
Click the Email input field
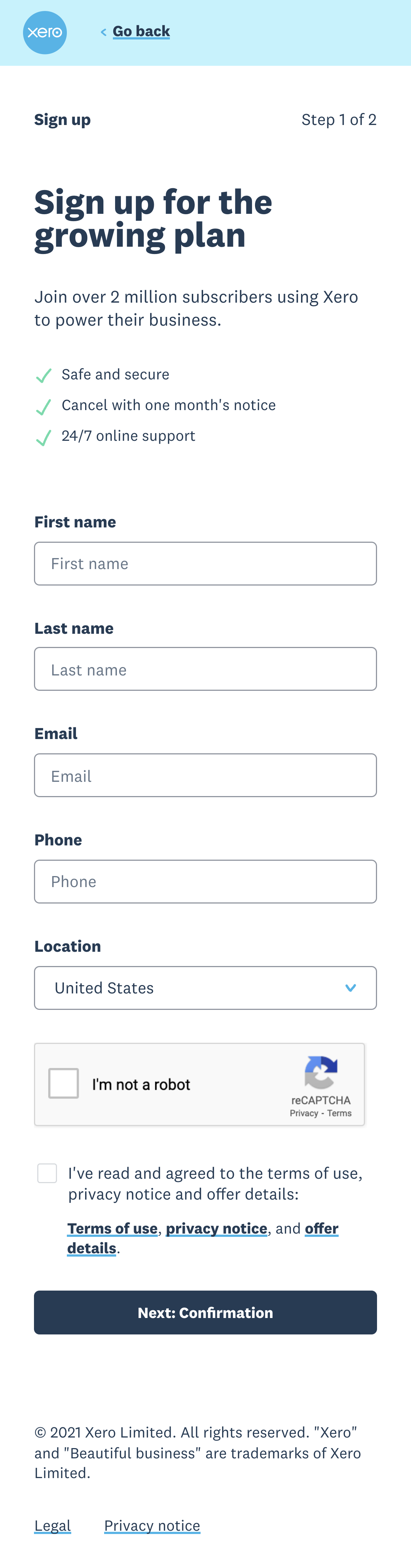[x=205, y=775]
